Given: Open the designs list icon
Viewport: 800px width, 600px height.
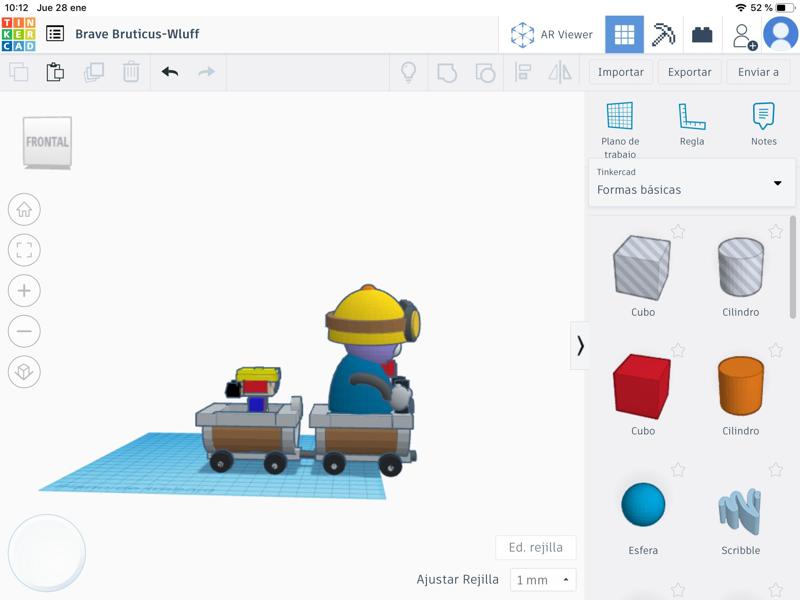Looking at the screenshot, I should [55, 34].
